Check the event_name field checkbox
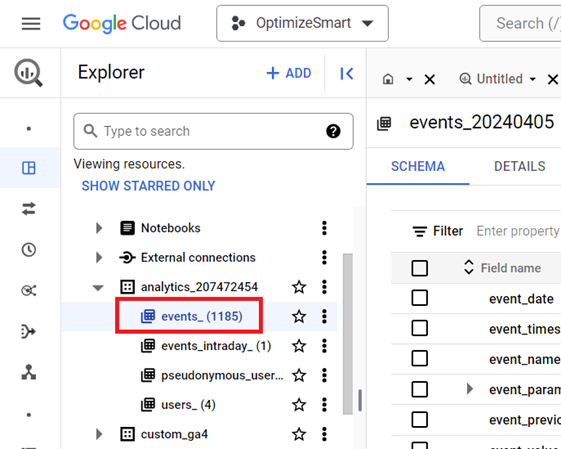561x449 pixels. (x=420, y=358)
